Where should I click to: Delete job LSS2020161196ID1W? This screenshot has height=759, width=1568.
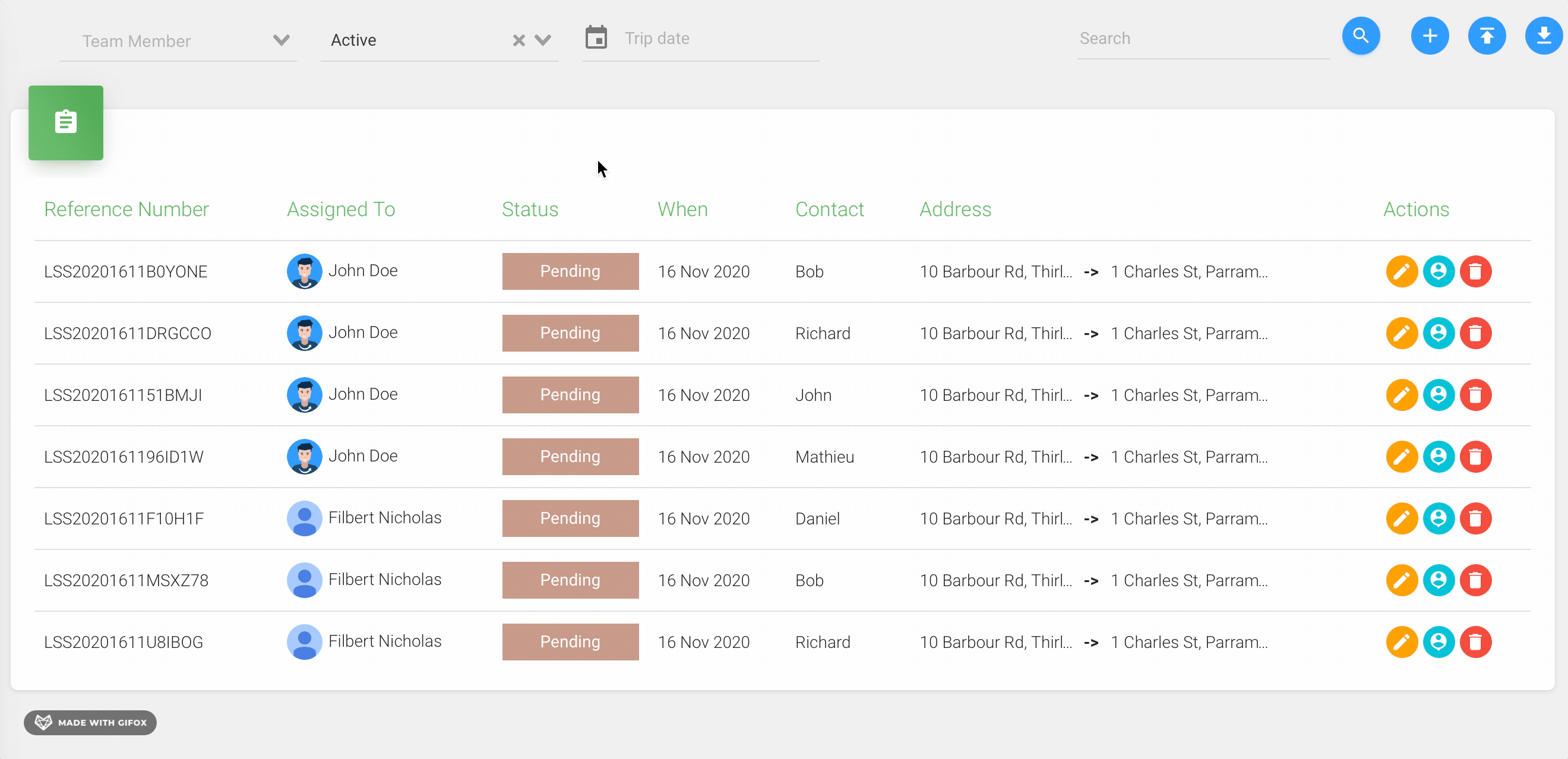[1475, 457]
